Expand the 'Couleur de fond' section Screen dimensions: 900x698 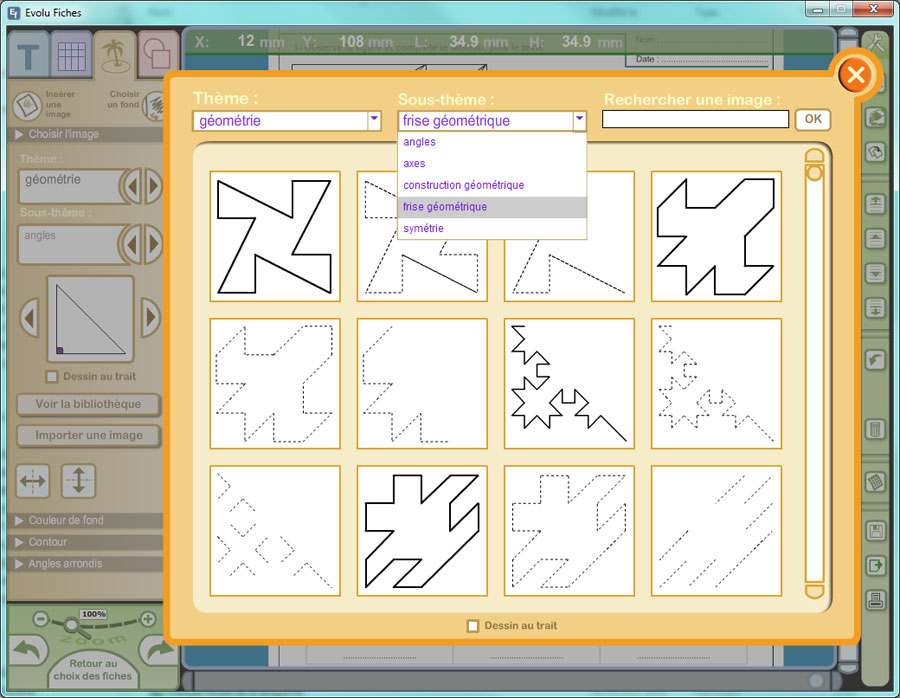pos(66,520)
